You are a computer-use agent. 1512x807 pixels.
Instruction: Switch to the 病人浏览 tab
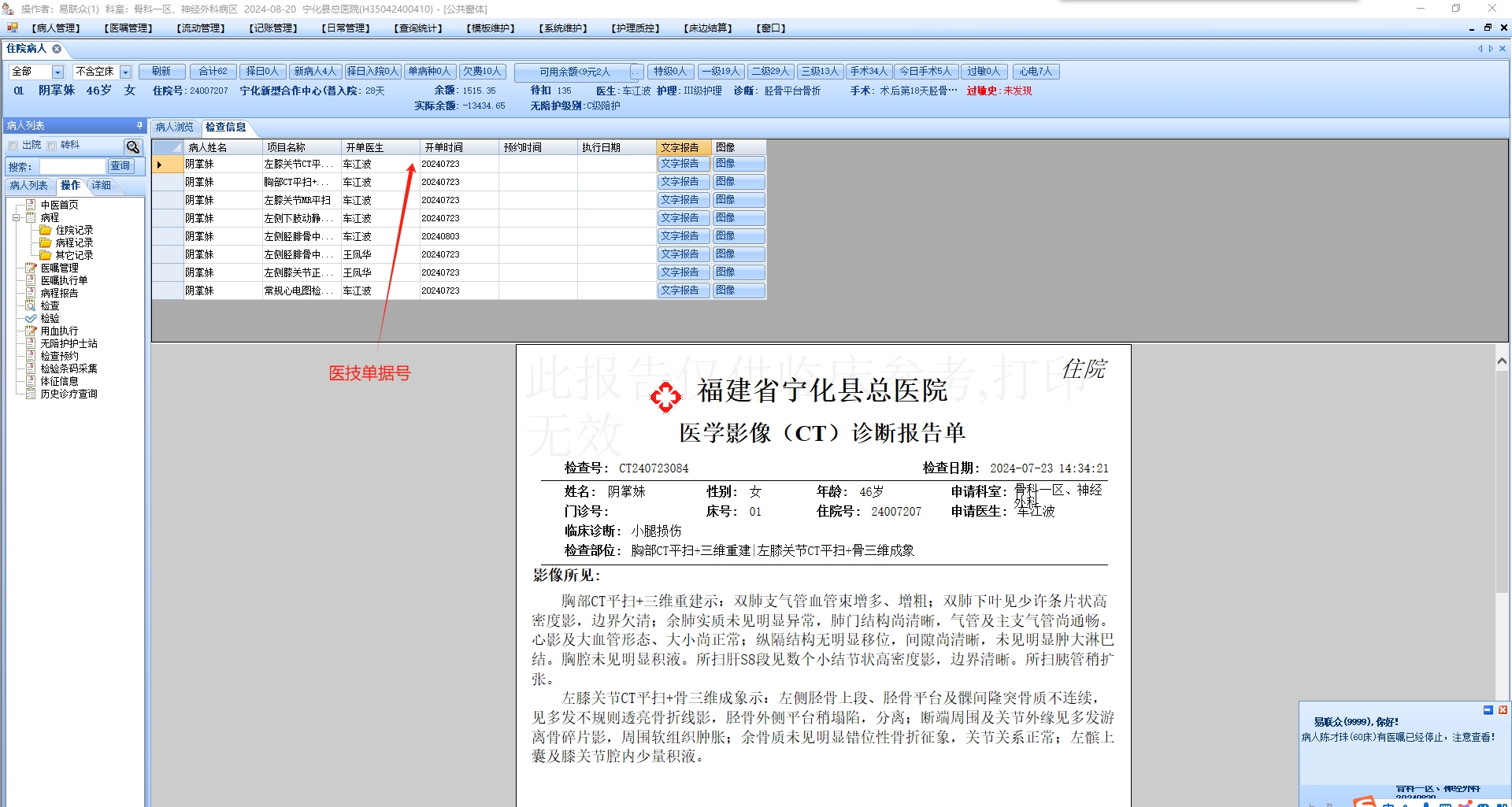click(175, 127)
